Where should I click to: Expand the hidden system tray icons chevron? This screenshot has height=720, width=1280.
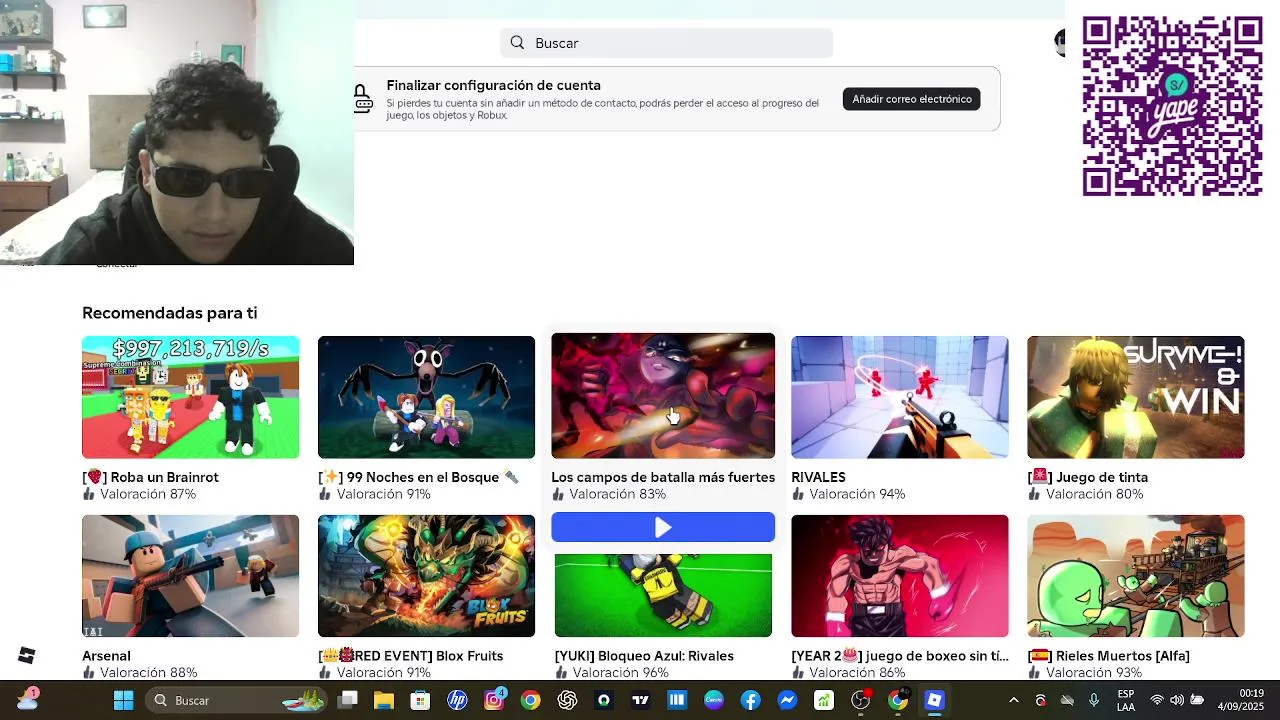coord(1013,700)
